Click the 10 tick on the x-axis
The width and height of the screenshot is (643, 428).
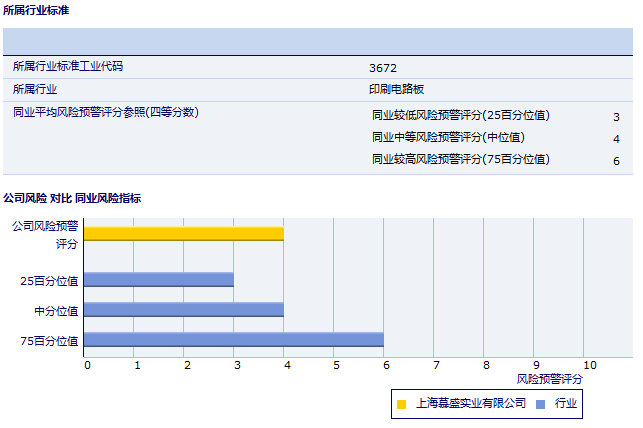click(589, 365)
